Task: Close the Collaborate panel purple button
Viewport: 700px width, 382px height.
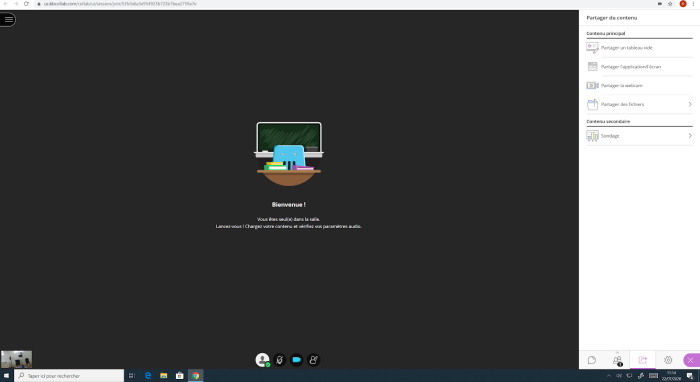Action: point(691,360)
